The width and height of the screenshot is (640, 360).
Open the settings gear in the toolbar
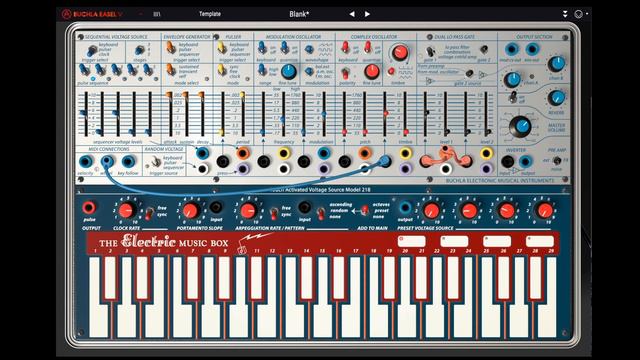[578, 14]
